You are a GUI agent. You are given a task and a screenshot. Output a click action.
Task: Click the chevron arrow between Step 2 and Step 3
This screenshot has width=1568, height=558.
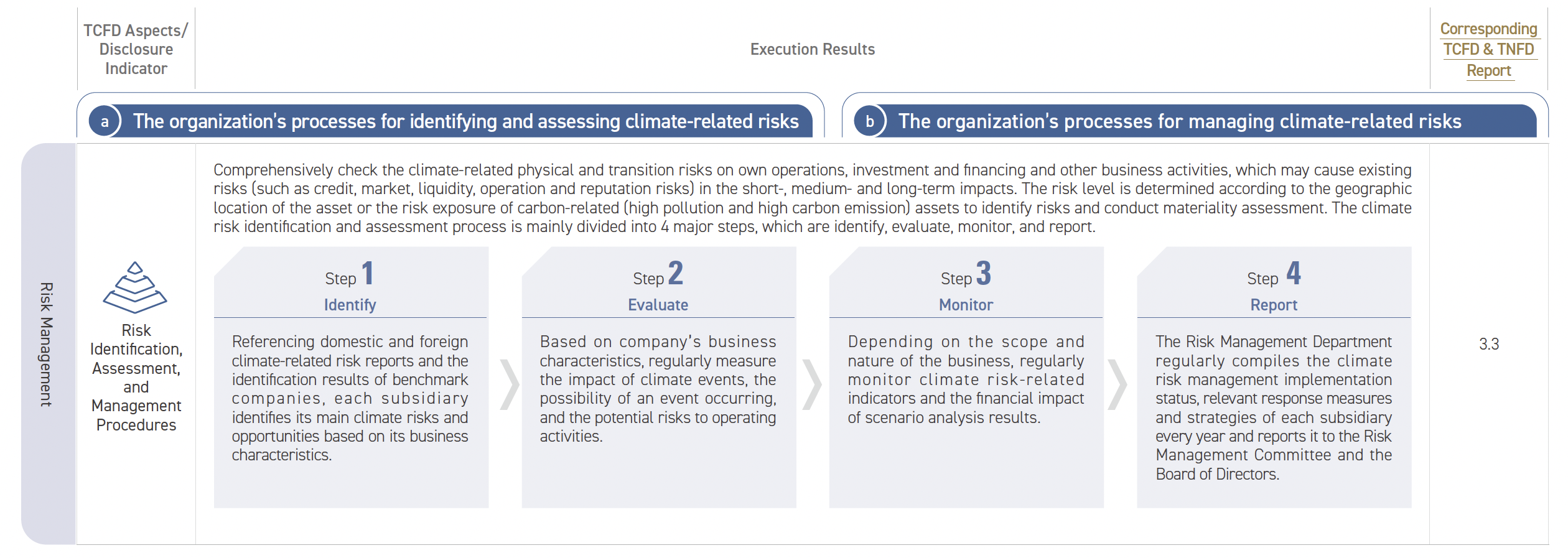click(x=812, y=384)
